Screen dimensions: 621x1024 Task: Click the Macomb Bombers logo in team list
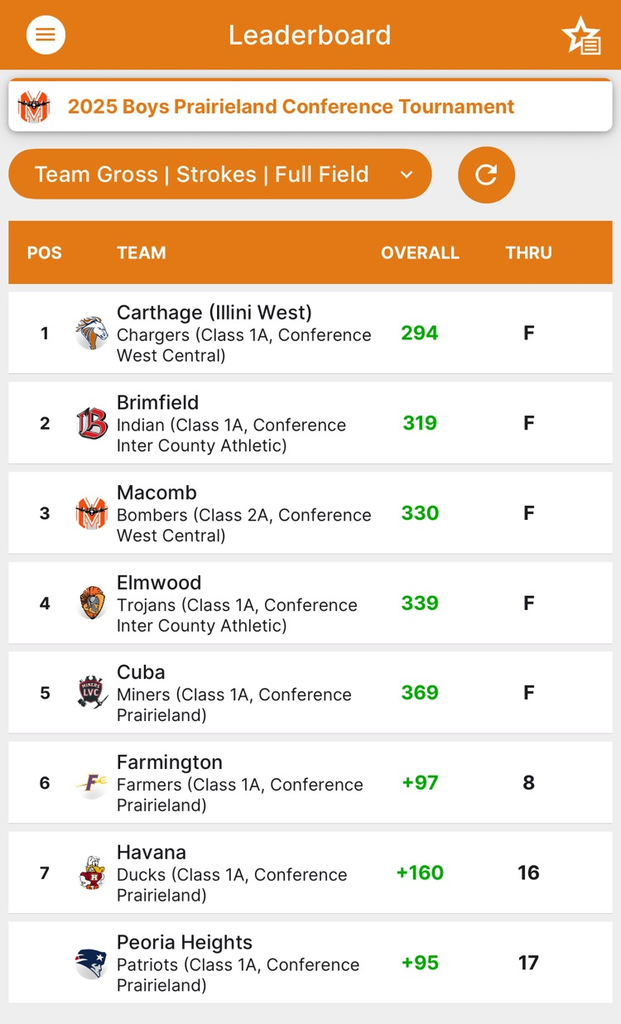[91, 513]
